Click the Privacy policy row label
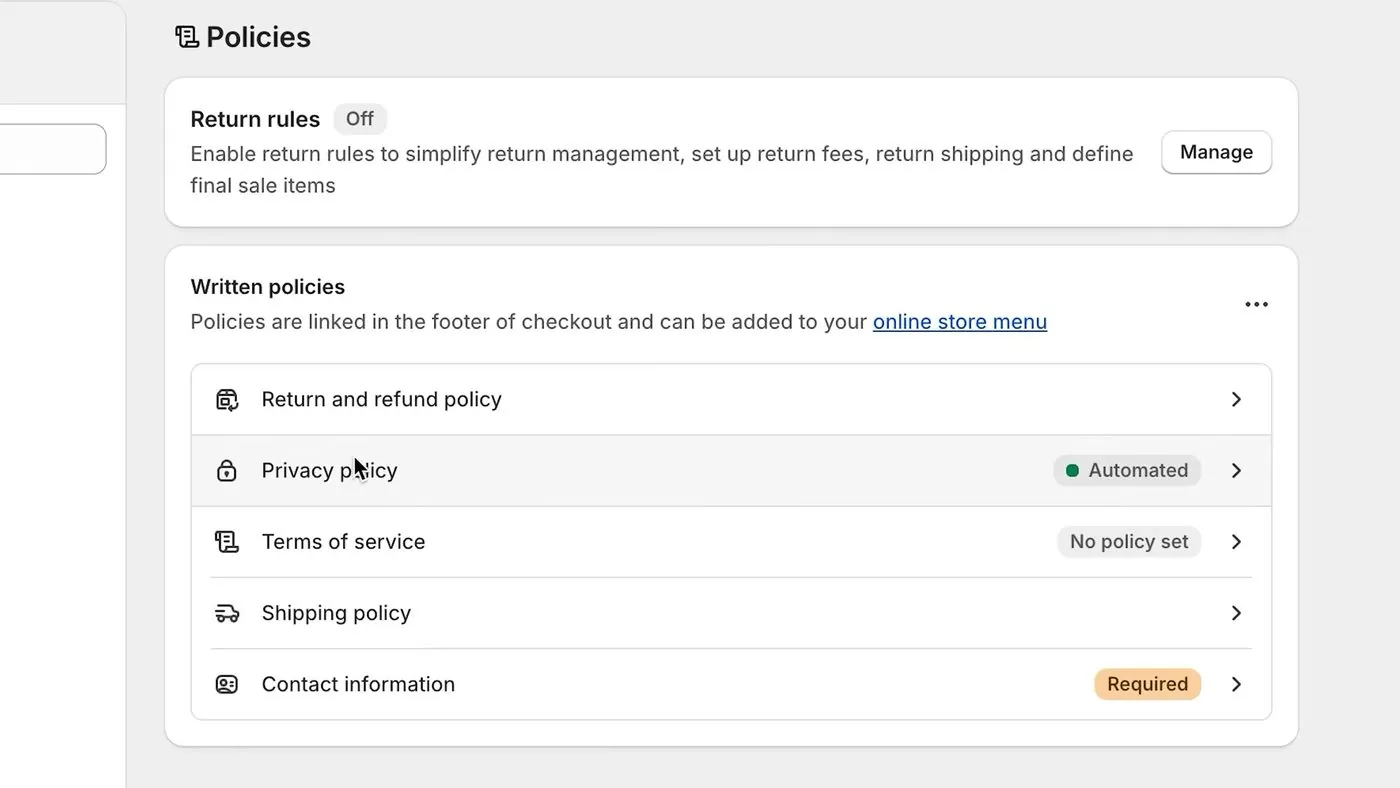The image size is (1400, 788). [x=330, y=470]
